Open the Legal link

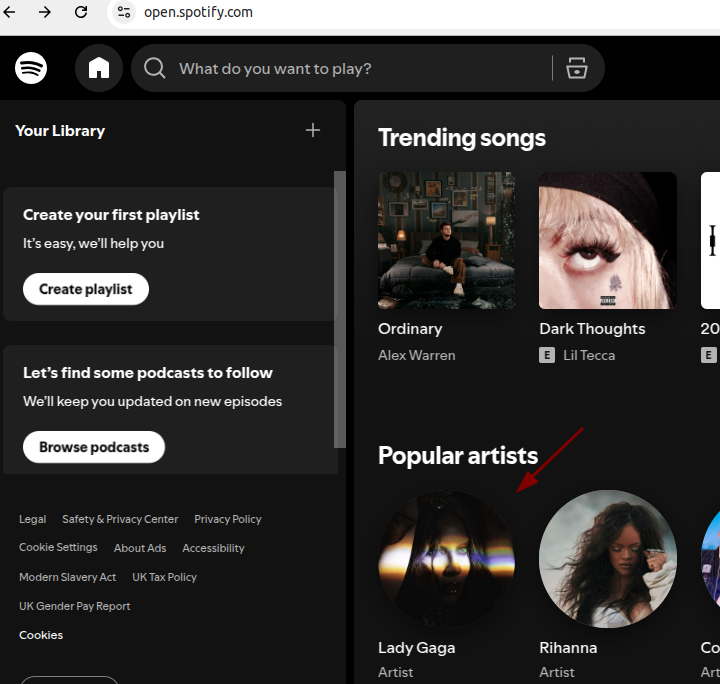click(x=33, y=519)
